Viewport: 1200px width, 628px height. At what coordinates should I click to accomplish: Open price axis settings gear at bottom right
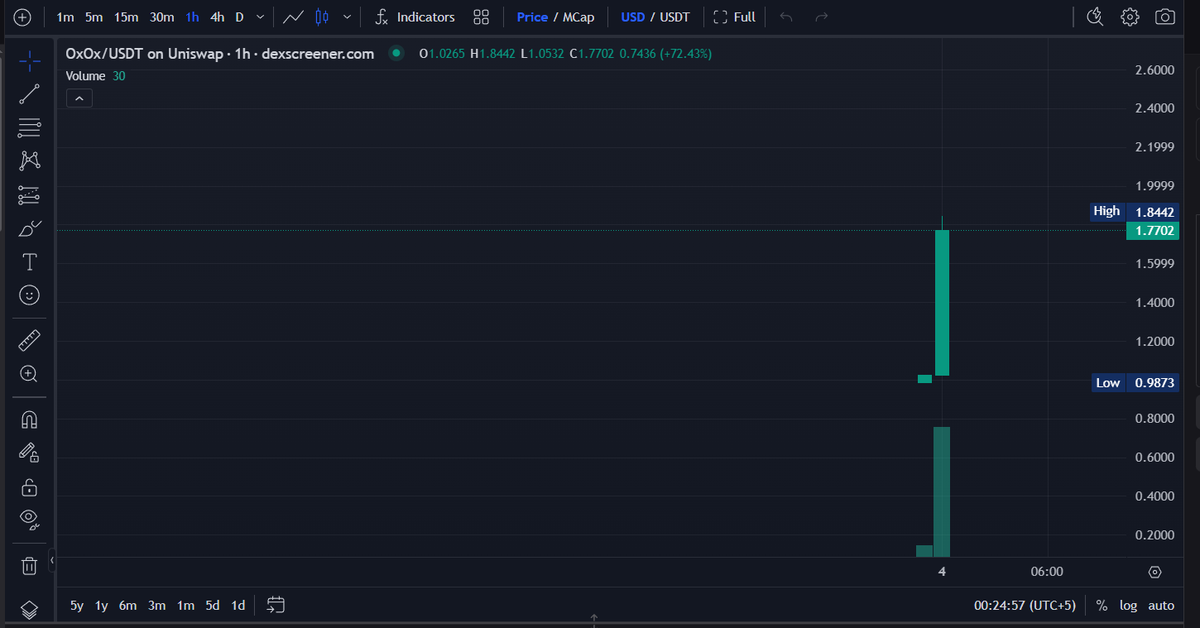pyautogui.click(x=1155, y=572)
